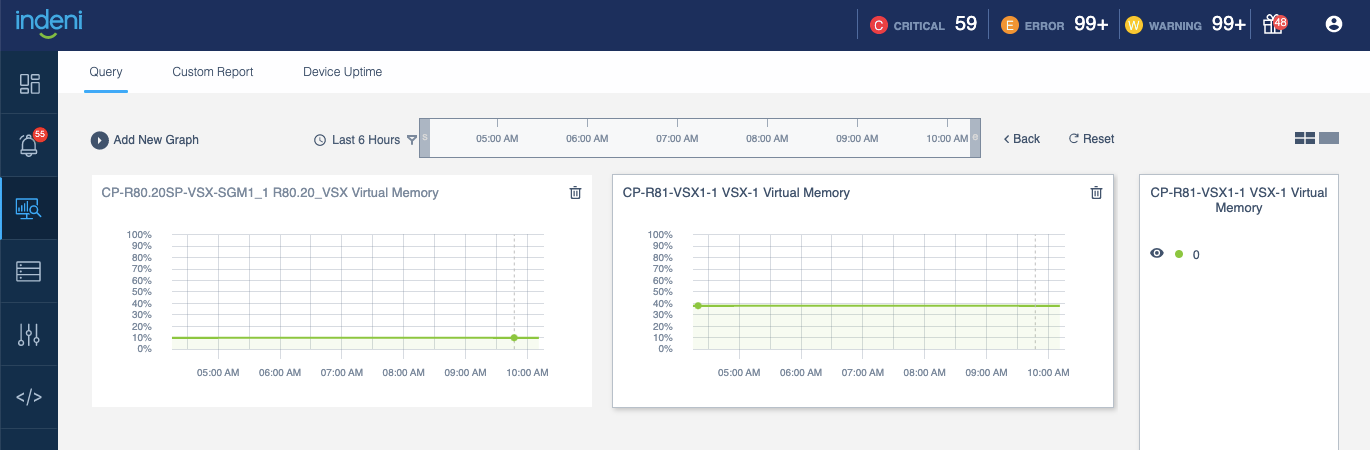The width and height of the screenshot is (1370, 450).
Task: Click the gift icon with 48 badge
Action: 1273,25
